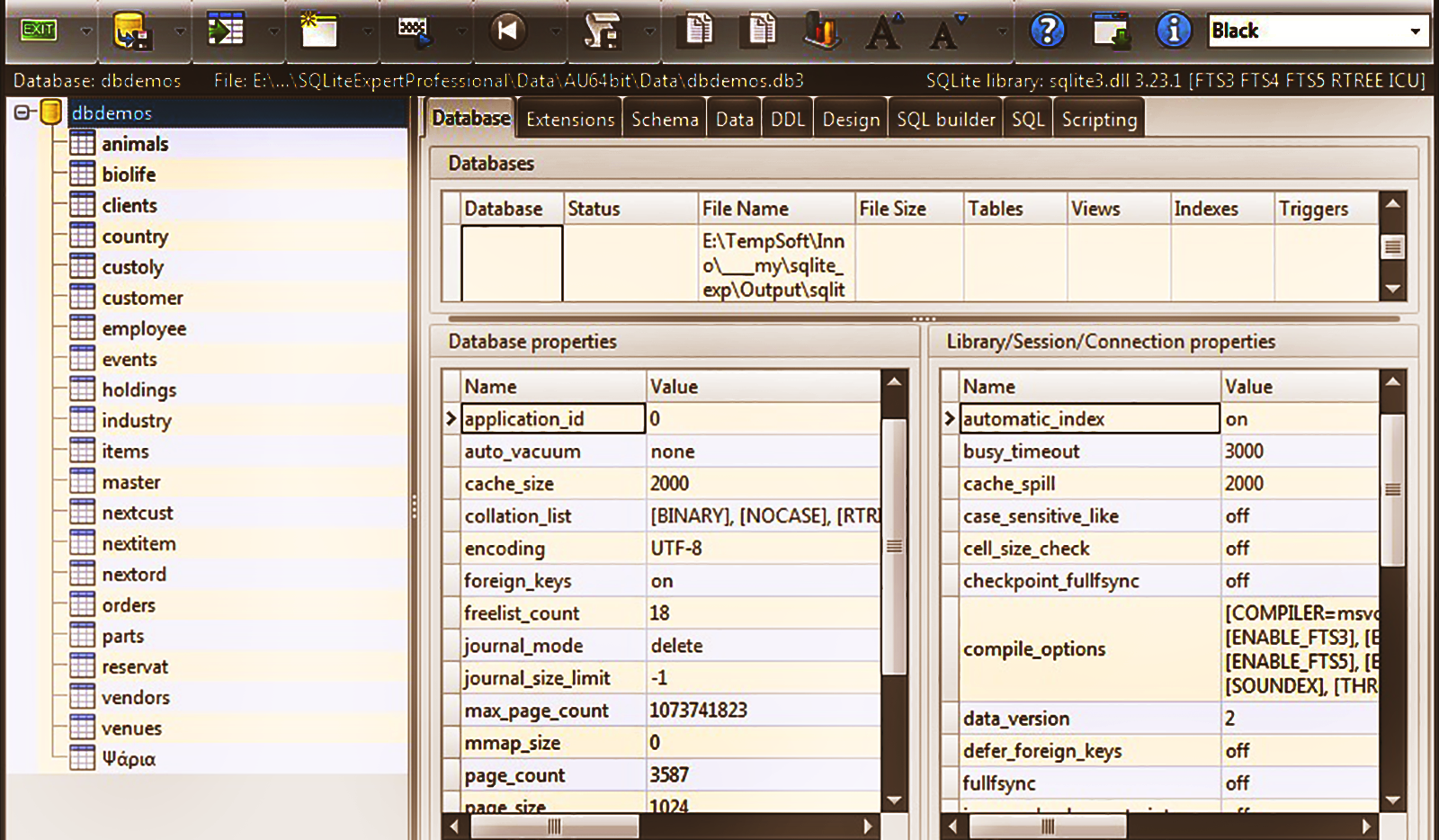Click the go to first record icon
Screen dimensions: 1439x840
(507, 31)
